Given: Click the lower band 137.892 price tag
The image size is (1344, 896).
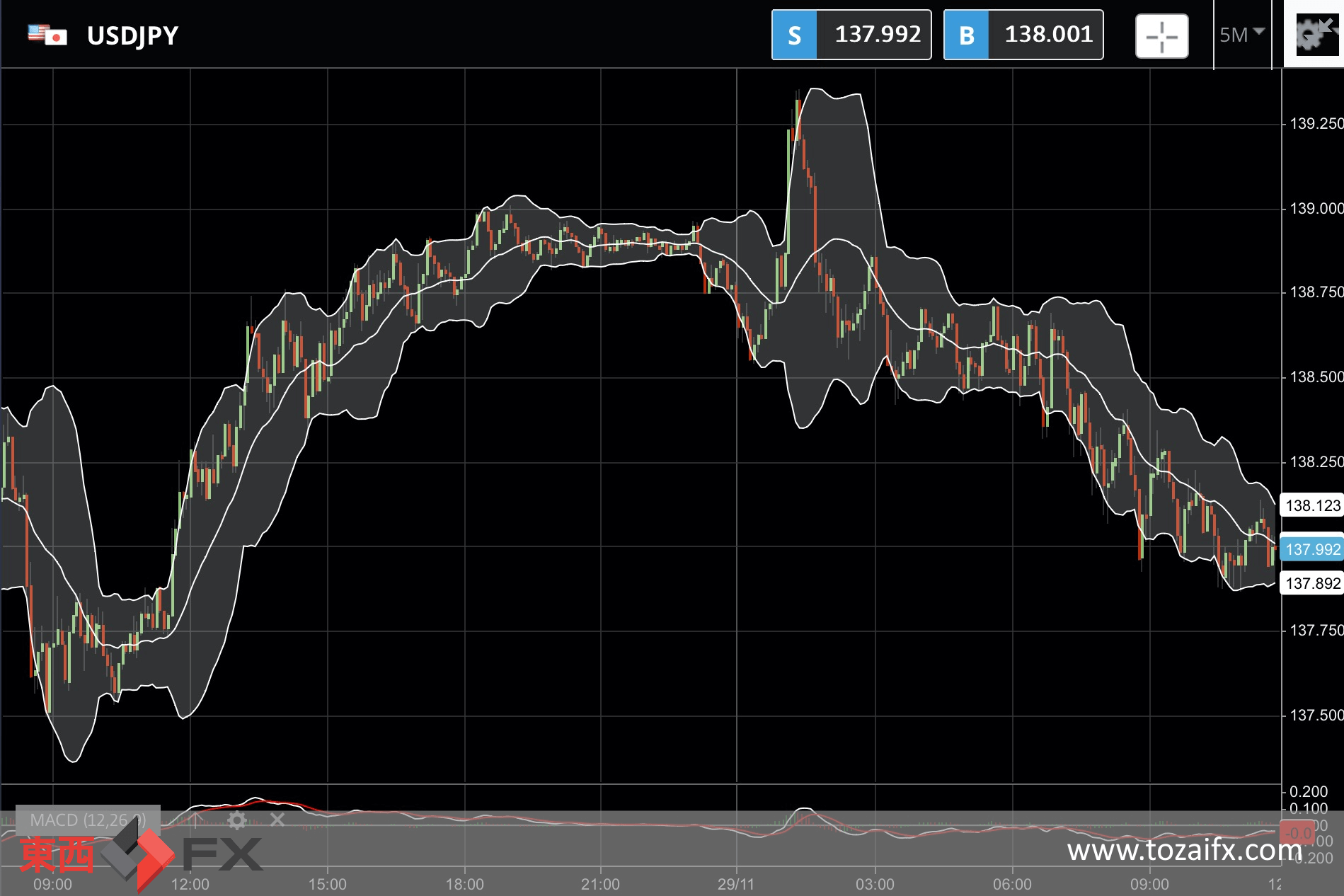Looking at the screenshot, I should [x=1312, y=583].
